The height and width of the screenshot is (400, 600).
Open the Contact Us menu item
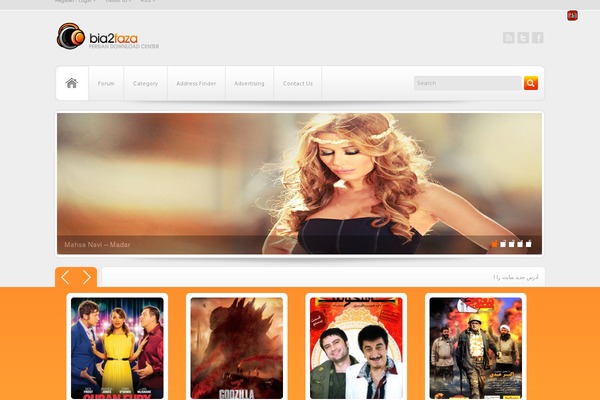click(298, 83)
